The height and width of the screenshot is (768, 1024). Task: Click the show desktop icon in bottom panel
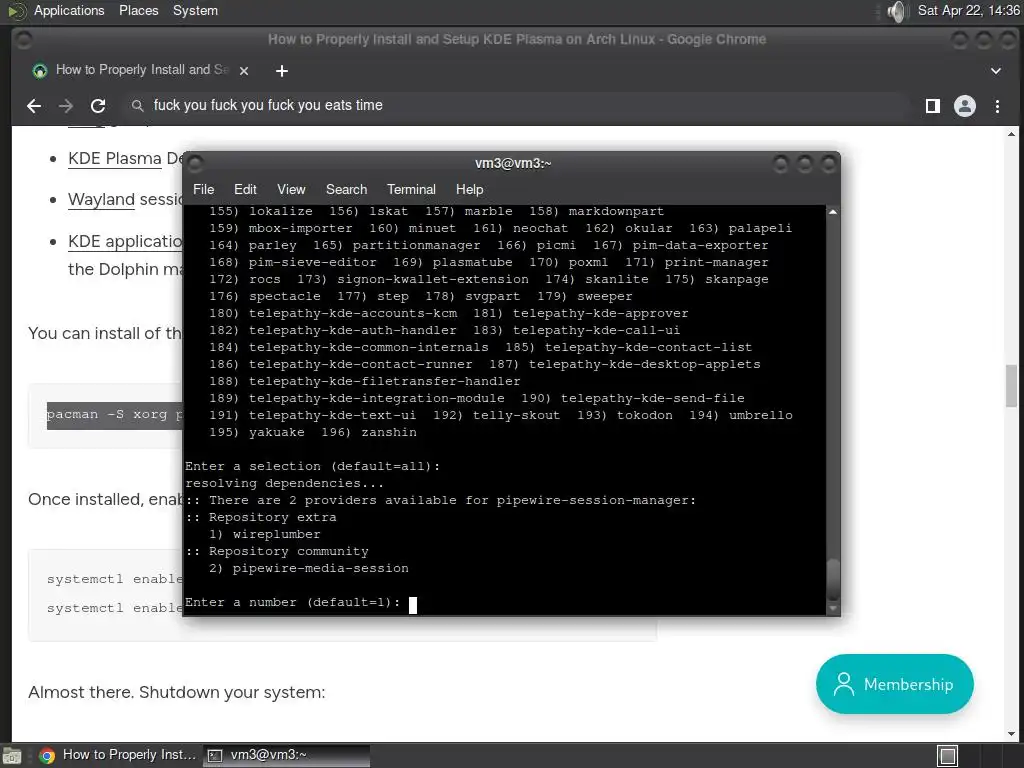11,756
